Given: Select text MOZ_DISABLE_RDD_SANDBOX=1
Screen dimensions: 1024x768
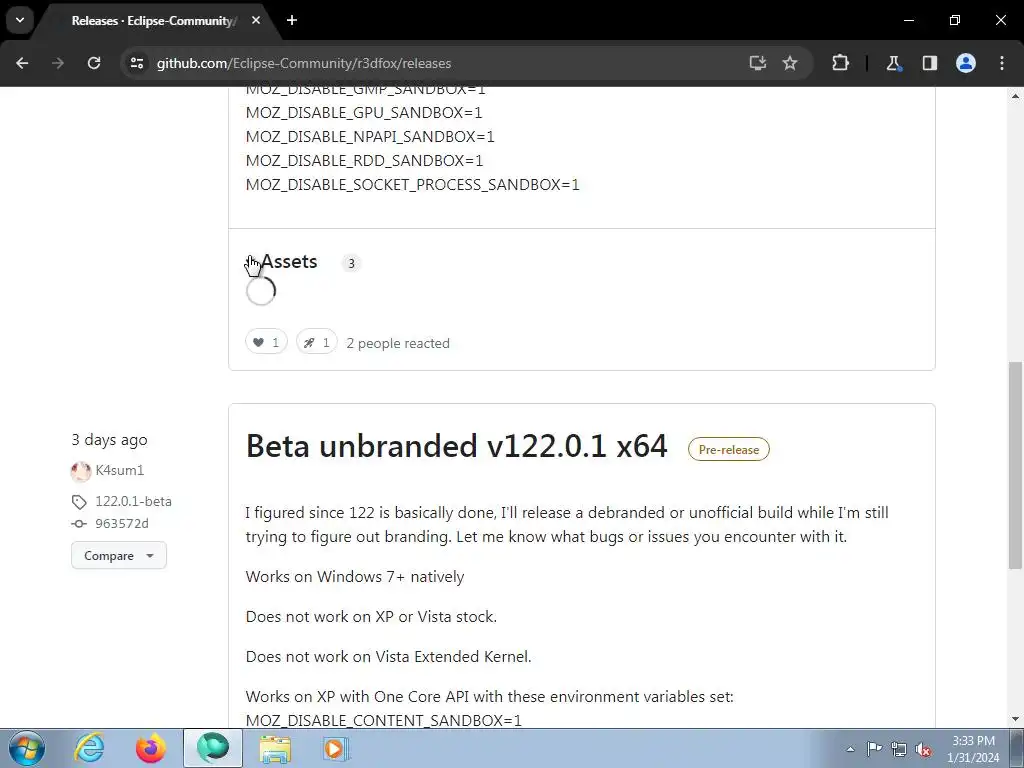Looking at the screenshot, I should pyautogui.click(x=364, y=161).
